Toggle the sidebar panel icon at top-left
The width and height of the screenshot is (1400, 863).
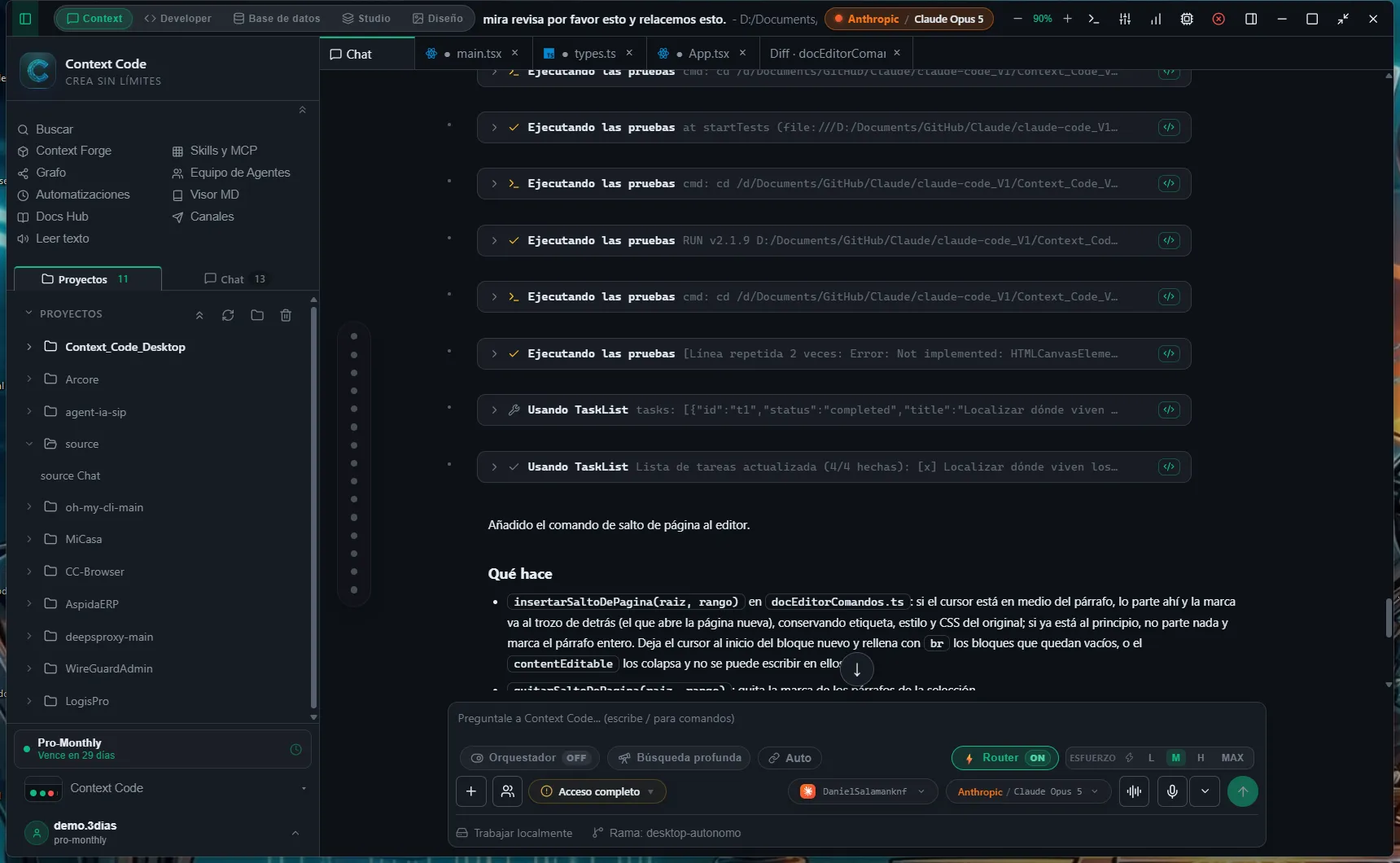[25, 19]
